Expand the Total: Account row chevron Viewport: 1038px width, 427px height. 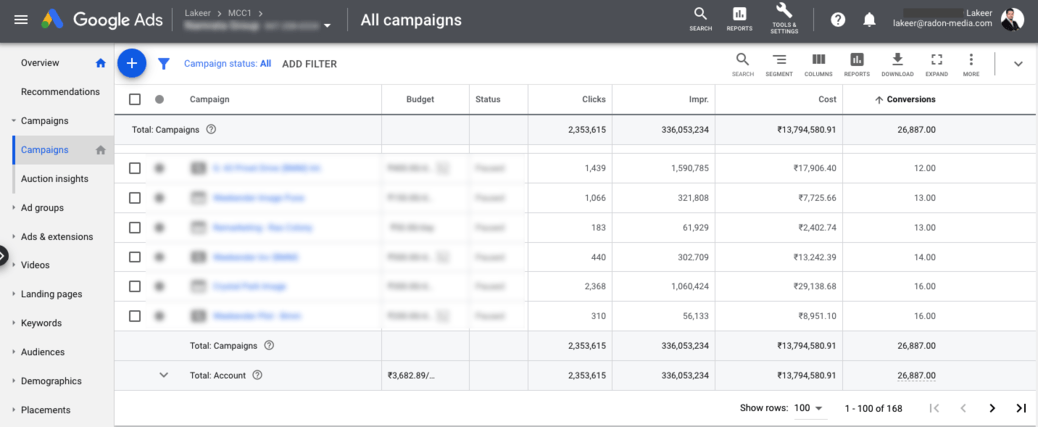[164, 375]
